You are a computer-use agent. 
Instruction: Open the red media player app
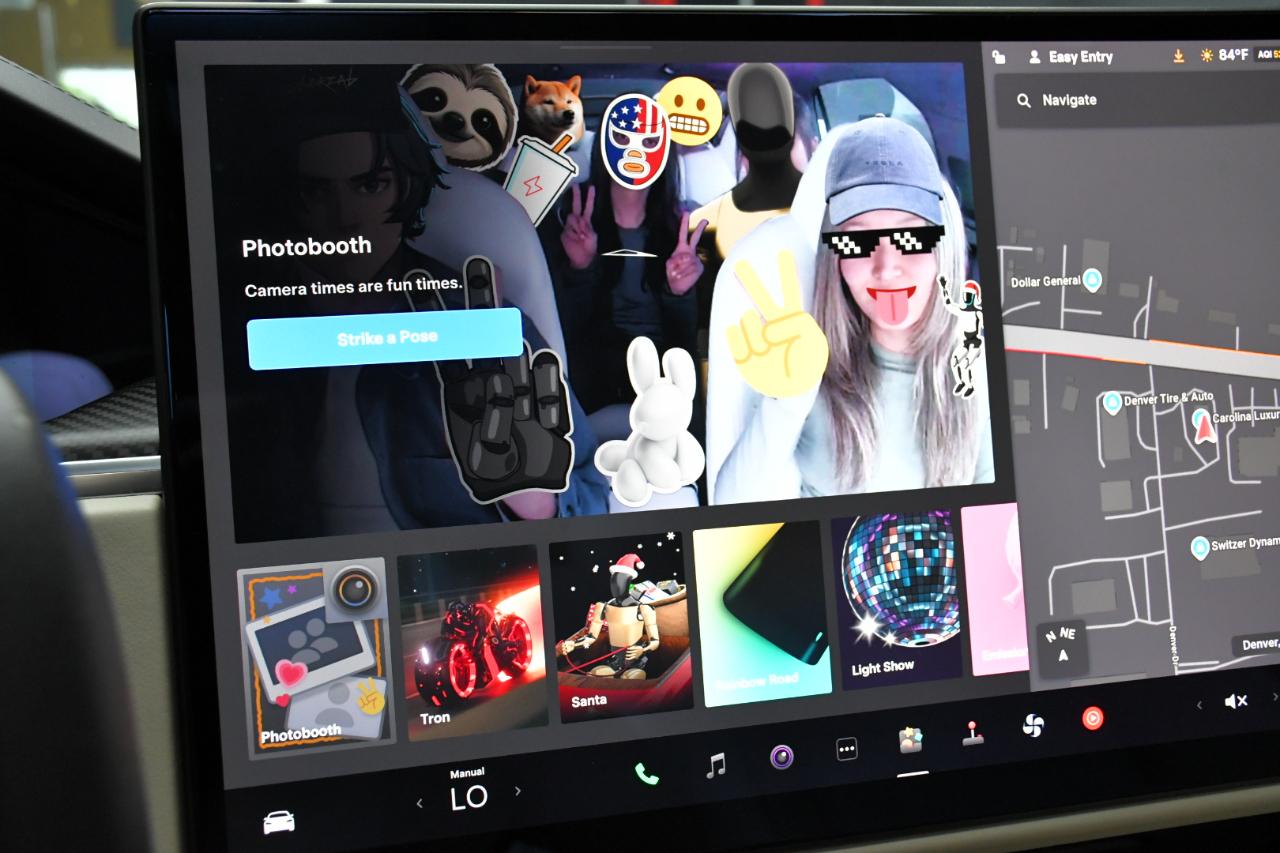1092,717
